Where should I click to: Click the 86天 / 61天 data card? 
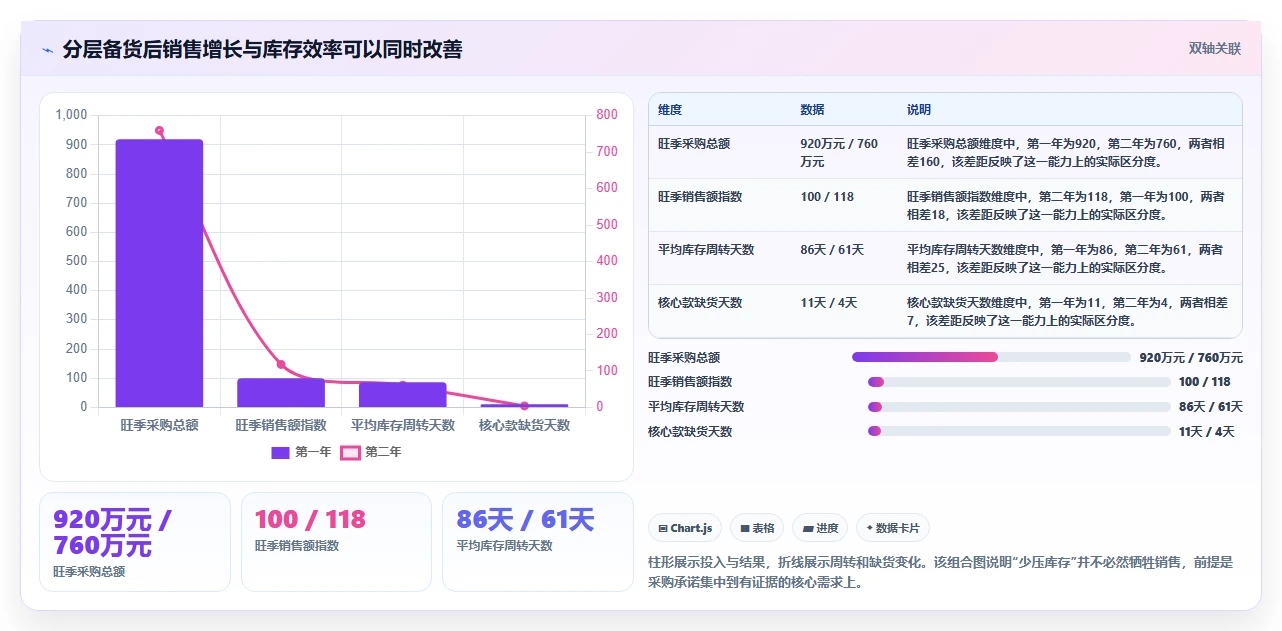pyautogui.click(x=538, y=541)
